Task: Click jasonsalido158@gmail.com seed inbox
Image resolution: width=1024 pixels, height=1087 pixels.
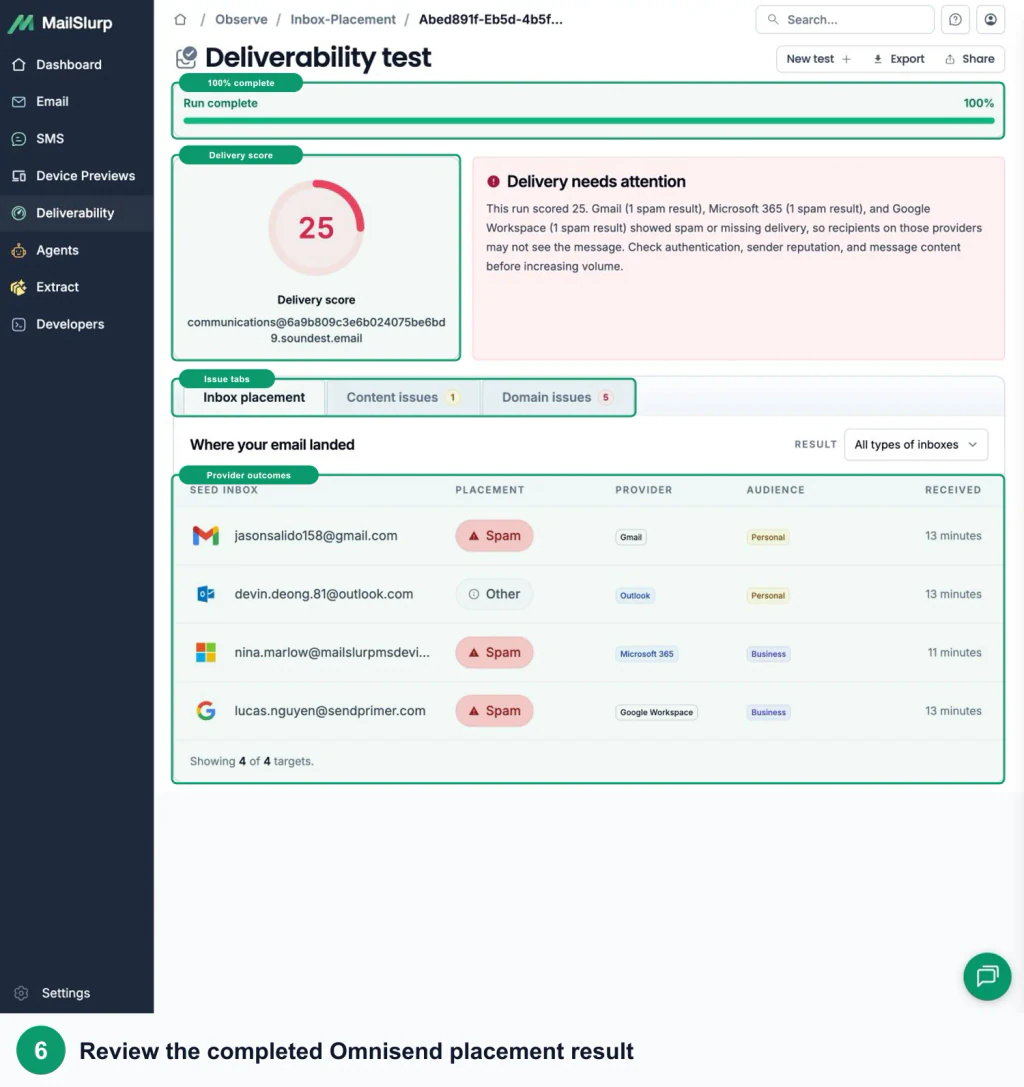Action: (x=315, y=536)
